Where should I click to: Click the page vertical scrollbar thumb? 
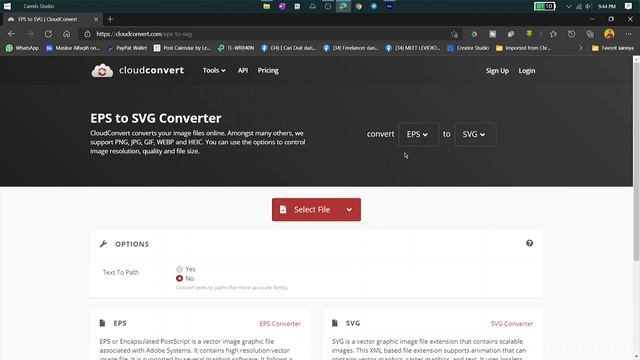636,162
